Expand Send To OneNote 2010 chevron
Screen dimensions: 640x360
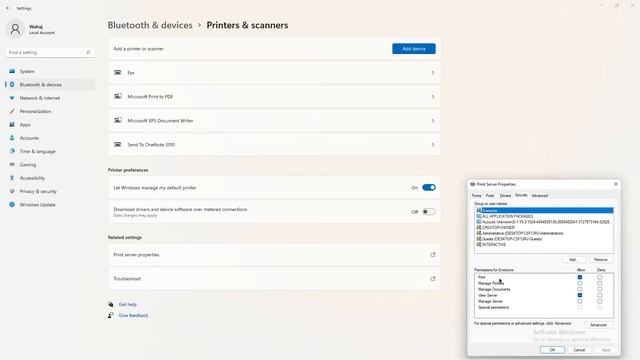tap(433, 145)
